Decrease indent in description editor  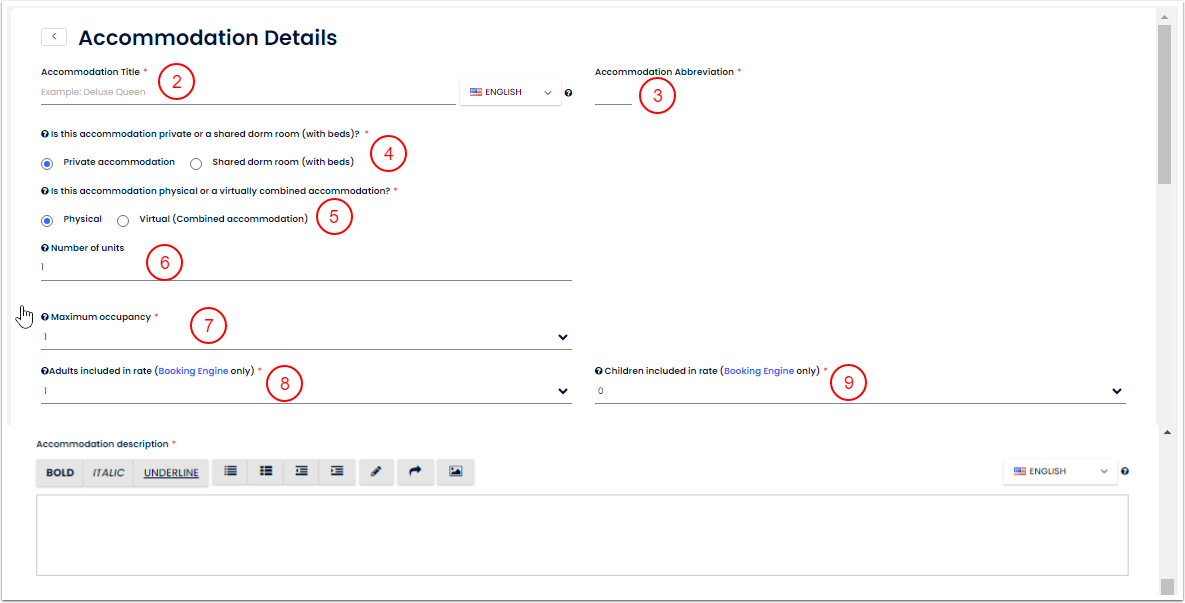point(302,471)
